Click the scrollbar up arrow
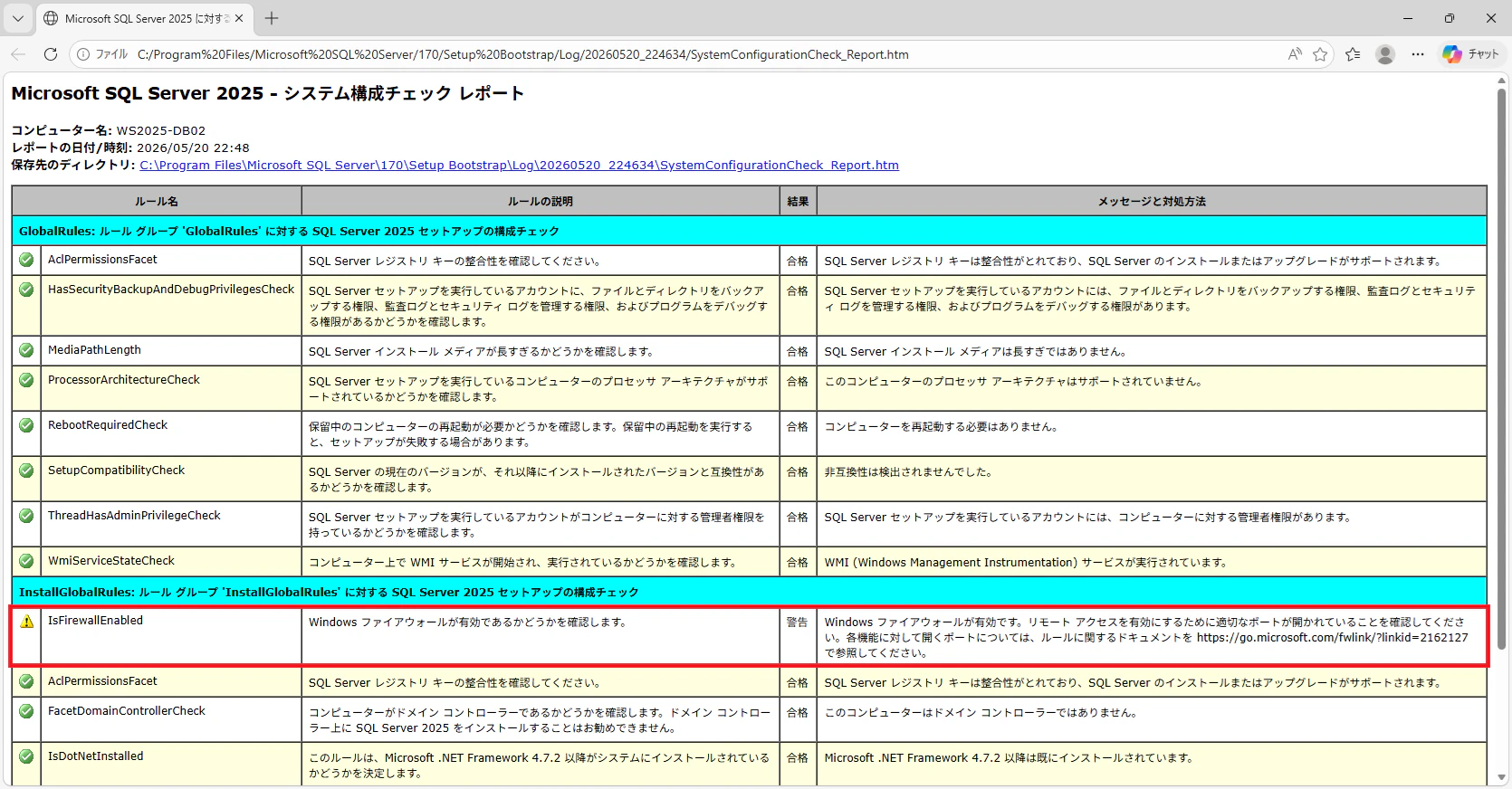 [x=1502, y=80]
